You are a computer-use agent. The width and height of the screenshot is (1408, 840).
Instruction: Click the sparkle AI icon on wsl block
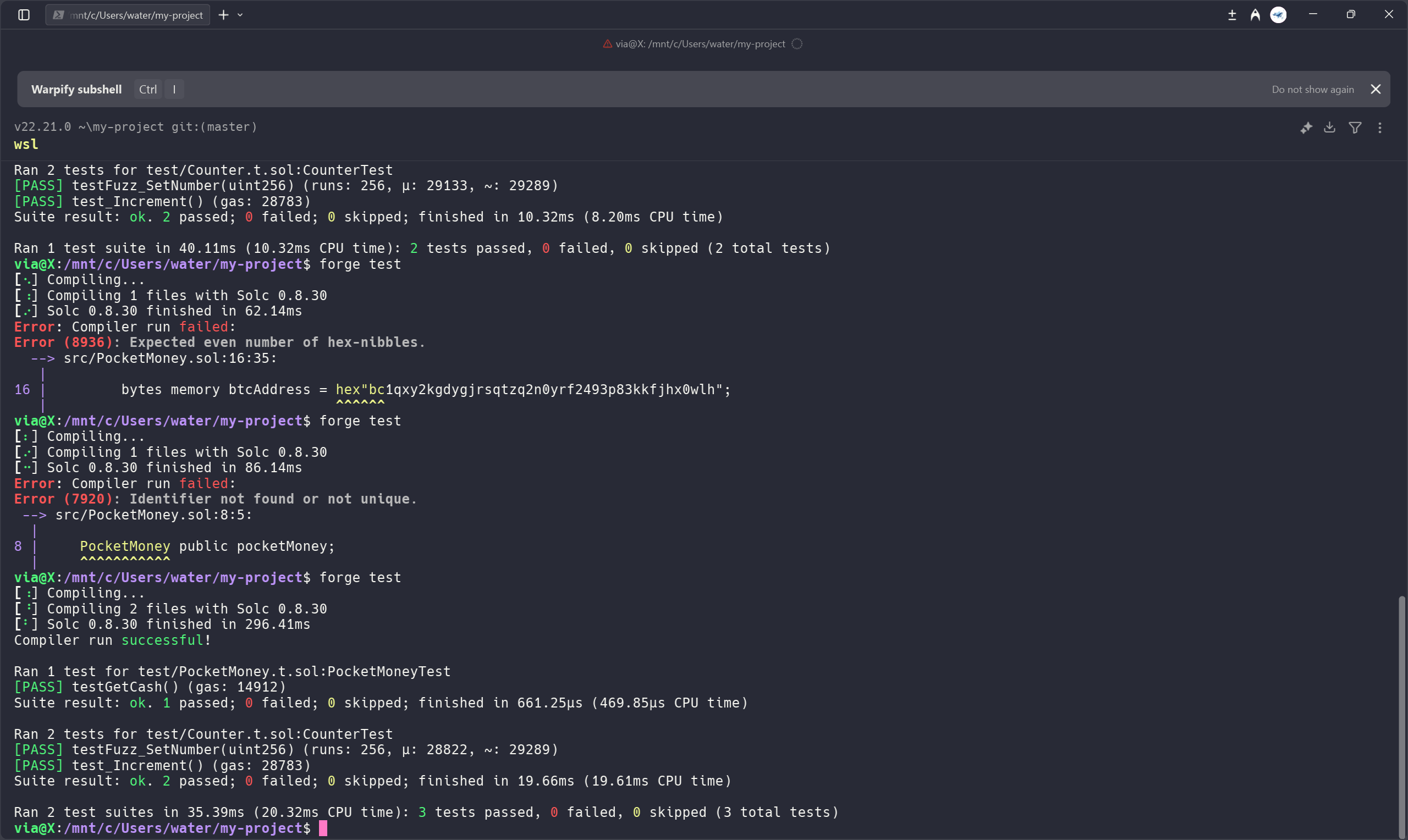coord(1306,128)
